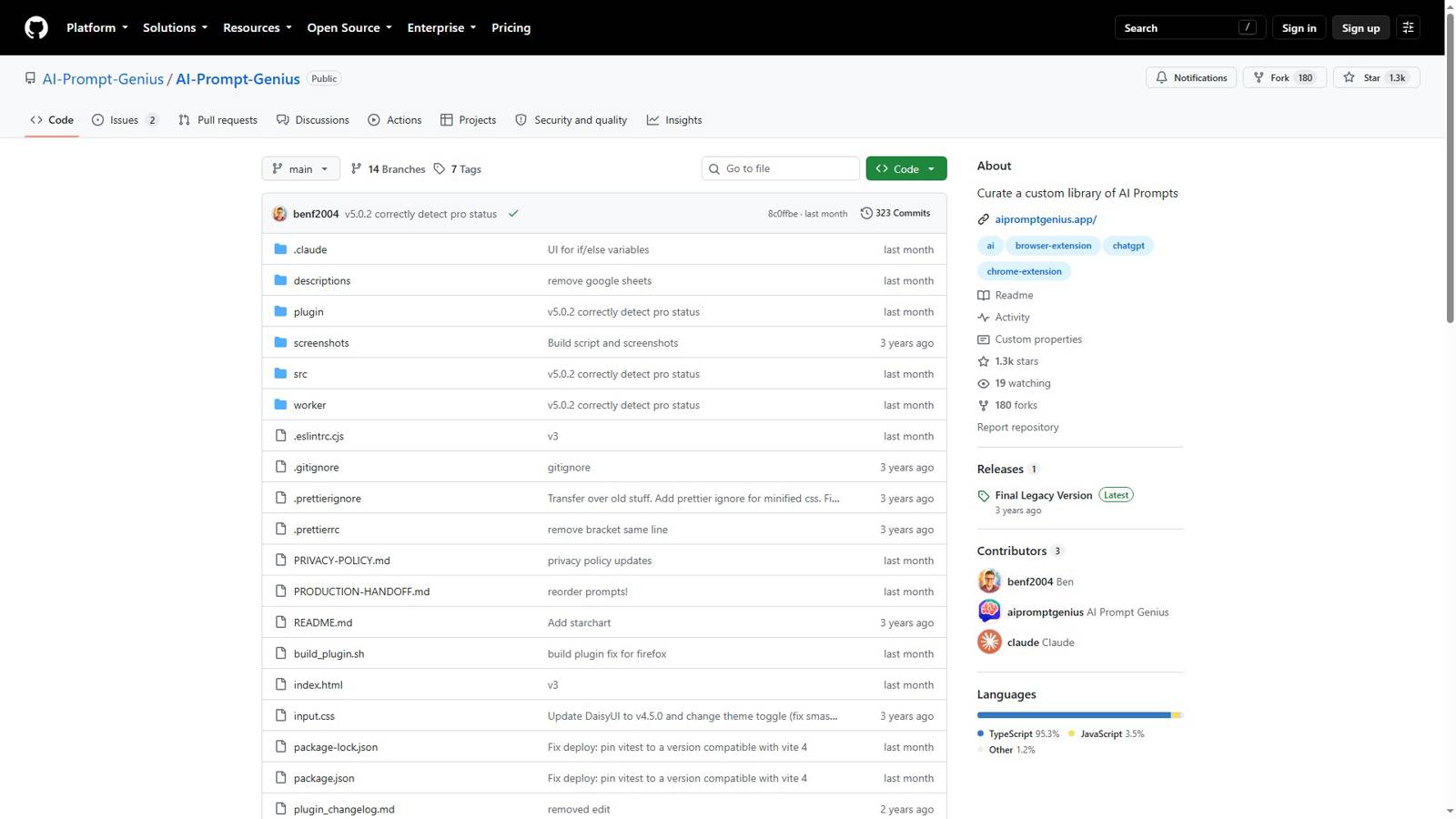This screenshot has width=1456, height=819.
Task: Click the green commit status checkmark
Action: 513,214
